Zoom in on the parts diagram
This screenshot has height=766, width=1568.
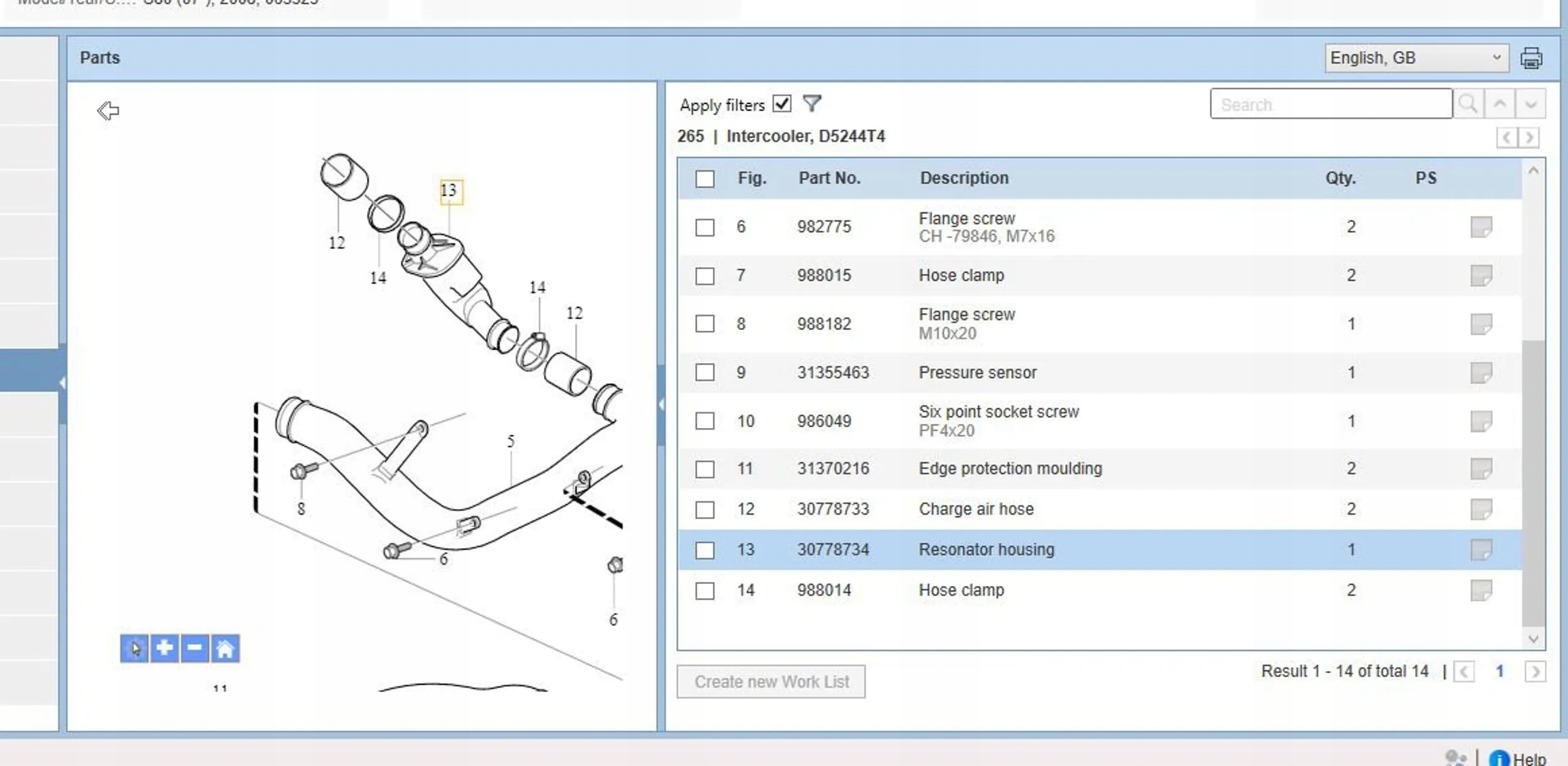pyautogui.click(x=164, y=648)
